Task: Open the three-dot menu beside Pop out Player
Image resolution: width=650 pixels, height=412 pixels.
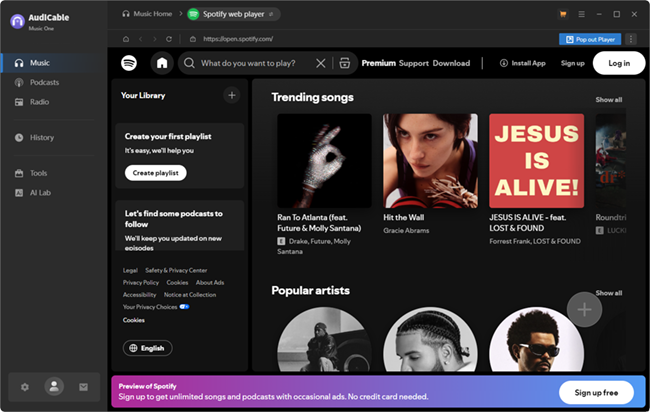Action: (631, 39)
